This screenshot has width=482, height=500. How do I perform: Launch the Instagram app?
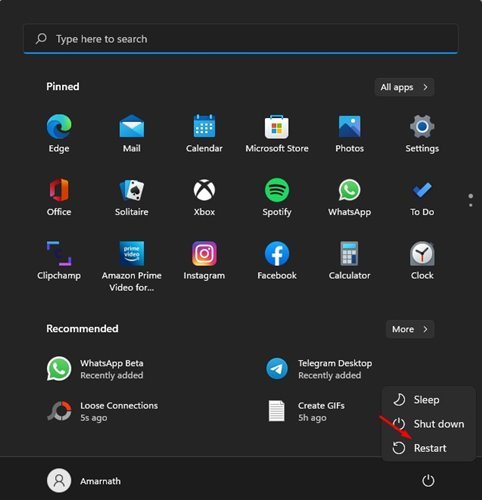click(204, 261)
